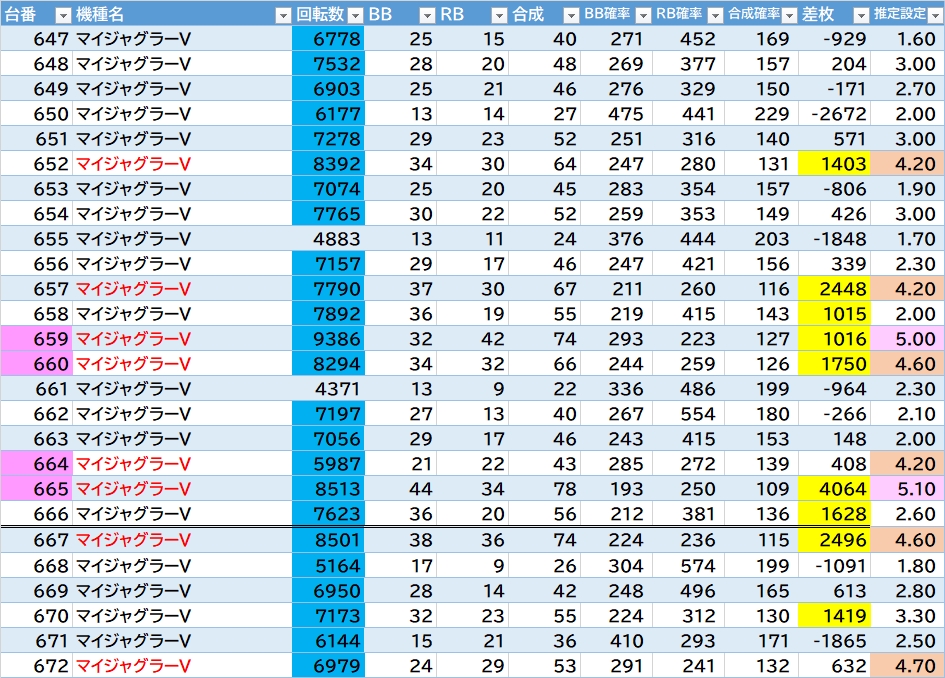
Task: Select yellow 差枚 cell 2448
Action: tap(834, 289)
